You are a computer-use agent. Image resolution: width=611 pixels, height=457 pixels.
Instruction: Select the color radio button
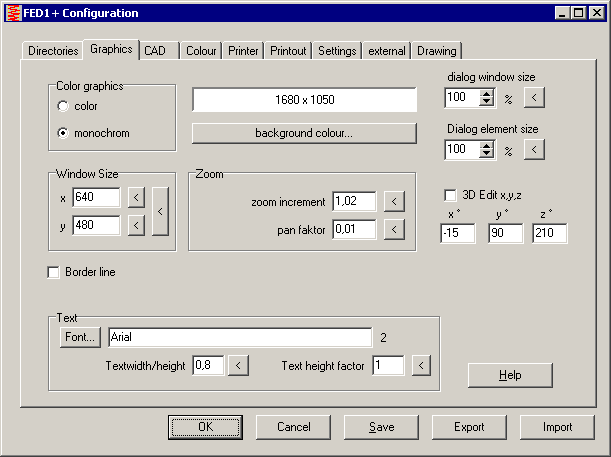click(x=64, y=106)
